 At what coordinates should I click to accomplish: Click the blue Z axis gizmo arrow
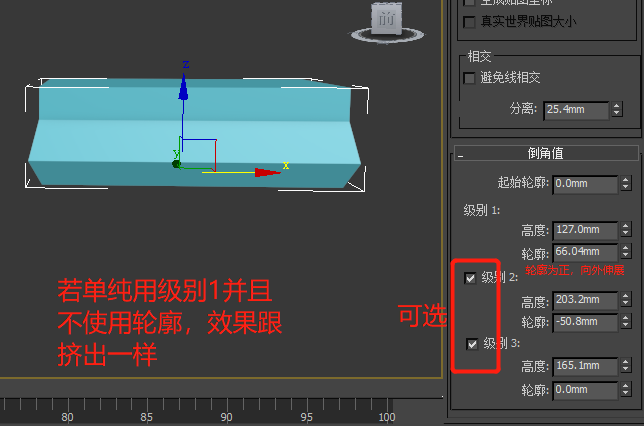183,87
